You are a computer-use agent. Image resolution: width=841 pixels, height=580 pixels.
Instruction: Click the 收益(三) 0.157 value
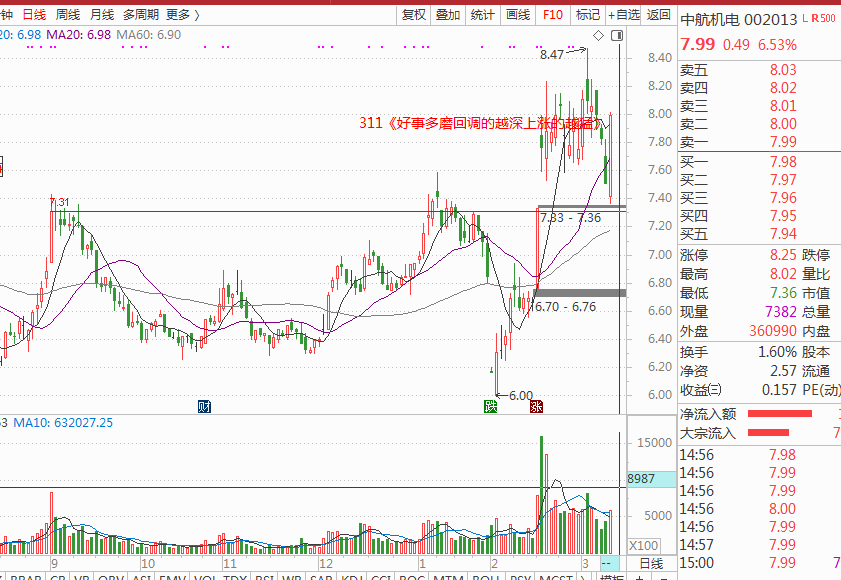tap(779, 390)
